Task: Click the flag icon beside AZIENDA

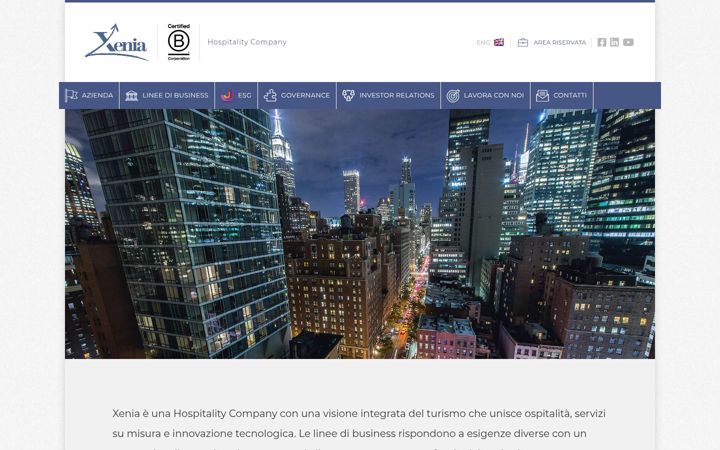Action: coord(71,96)
